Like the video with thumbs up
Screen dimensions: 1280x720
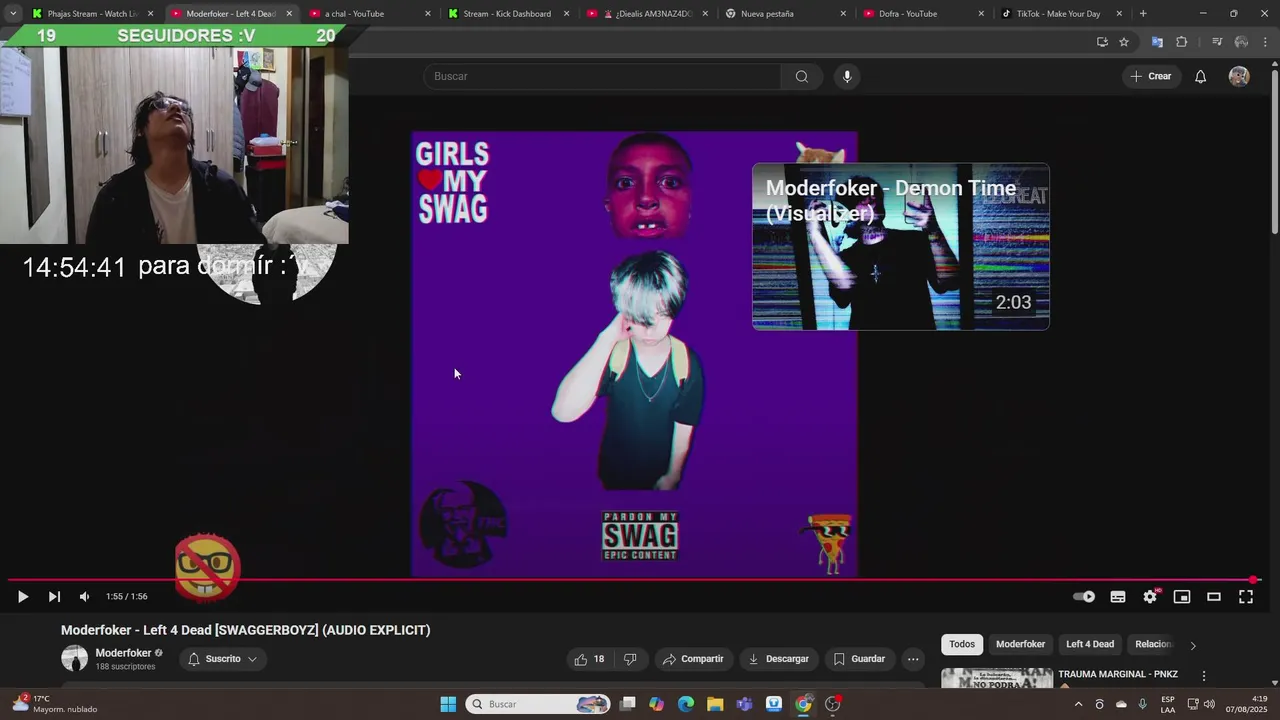pos(590,659)
